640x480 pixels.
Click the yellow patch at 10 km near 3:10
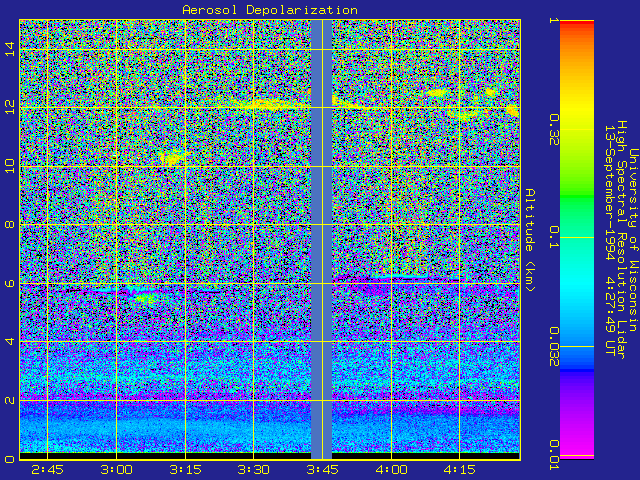tap(175, 157)
